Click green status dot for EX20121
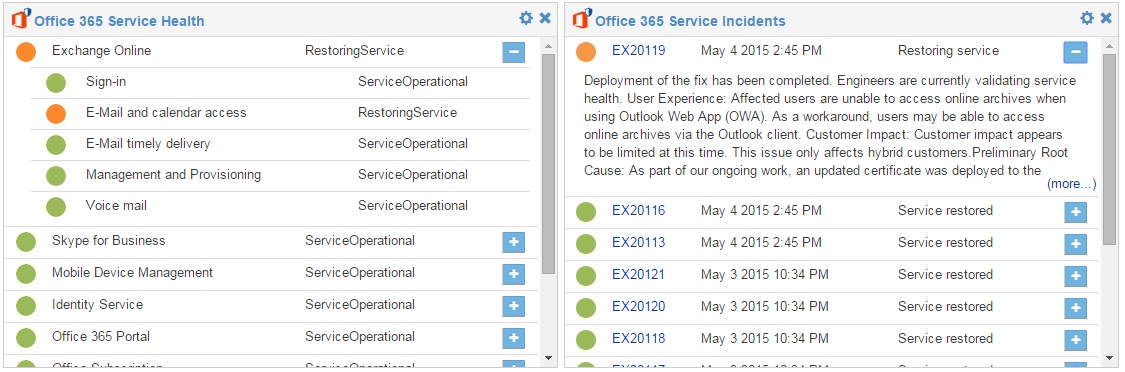This screenshot has width=1125, height=372. coord(586,276)
